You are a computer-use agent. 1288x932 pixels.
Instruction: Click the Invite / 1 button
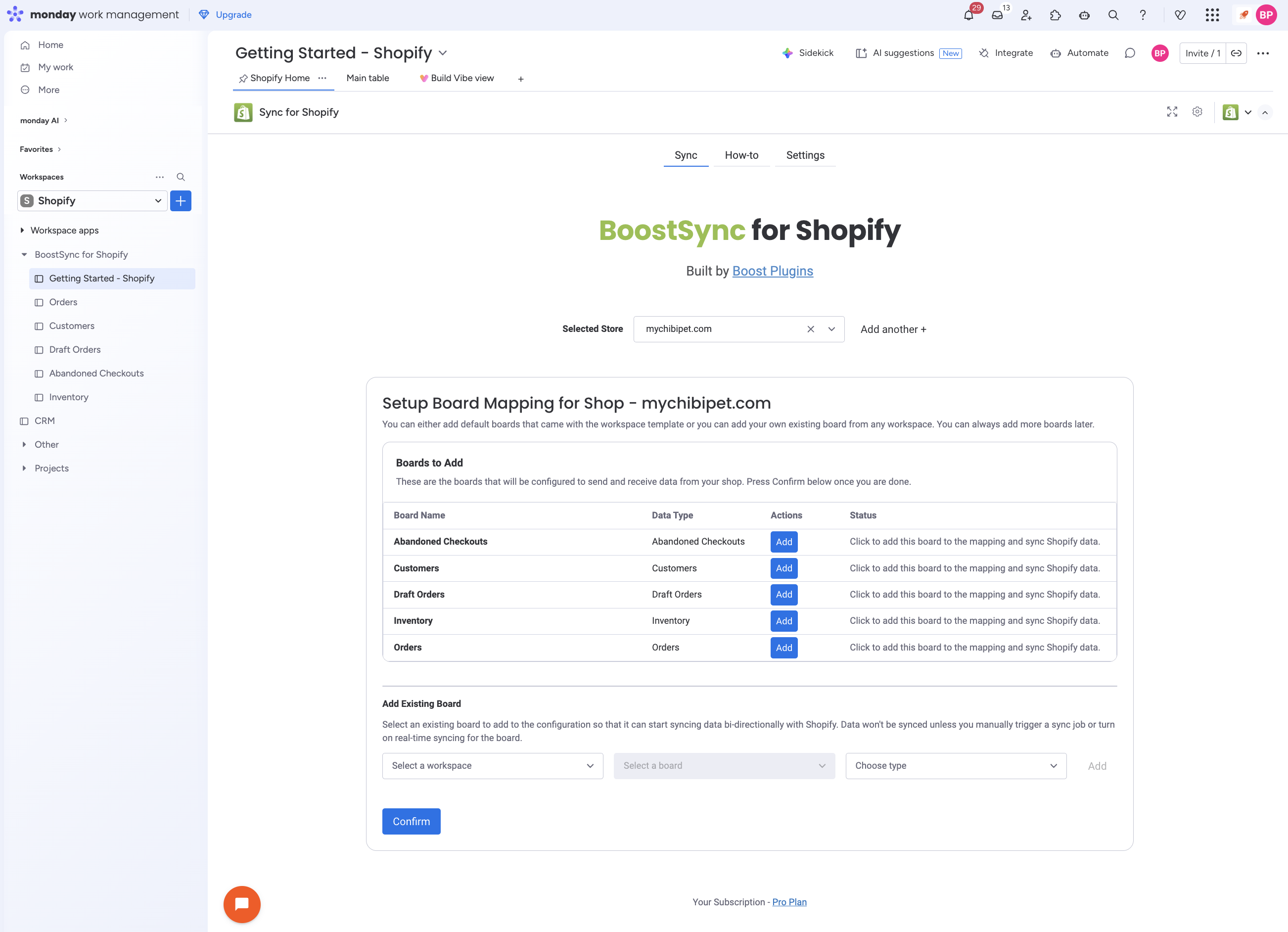tap(1203, 53)
